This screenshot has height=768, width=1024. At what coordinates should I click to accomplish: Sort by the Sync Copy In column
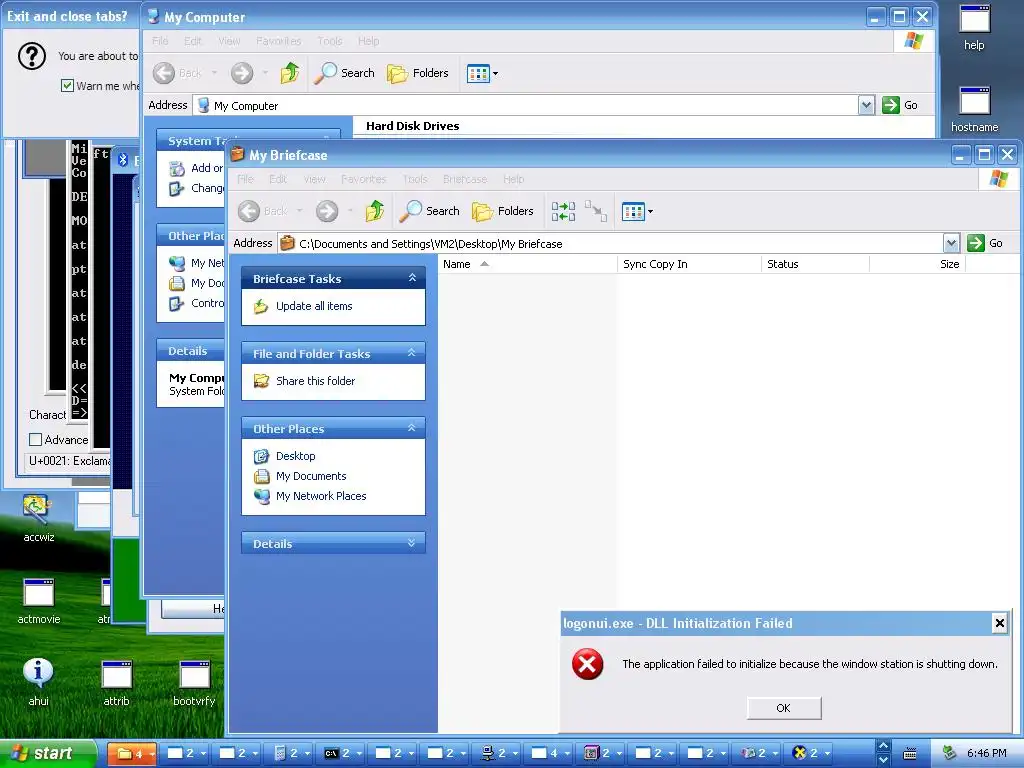[x=690, y=264]
